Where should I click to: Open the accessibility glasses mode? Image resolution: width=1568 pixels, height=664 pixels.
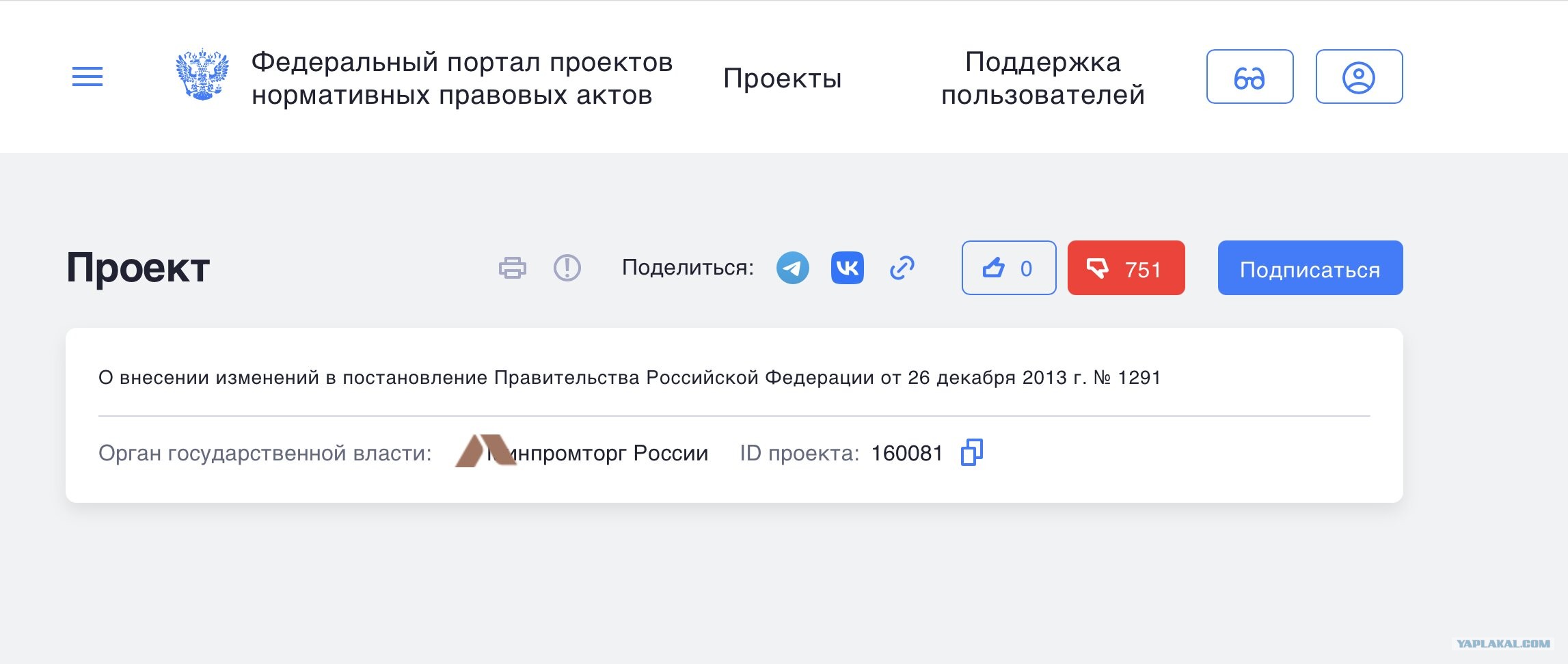pos(1249,77)
